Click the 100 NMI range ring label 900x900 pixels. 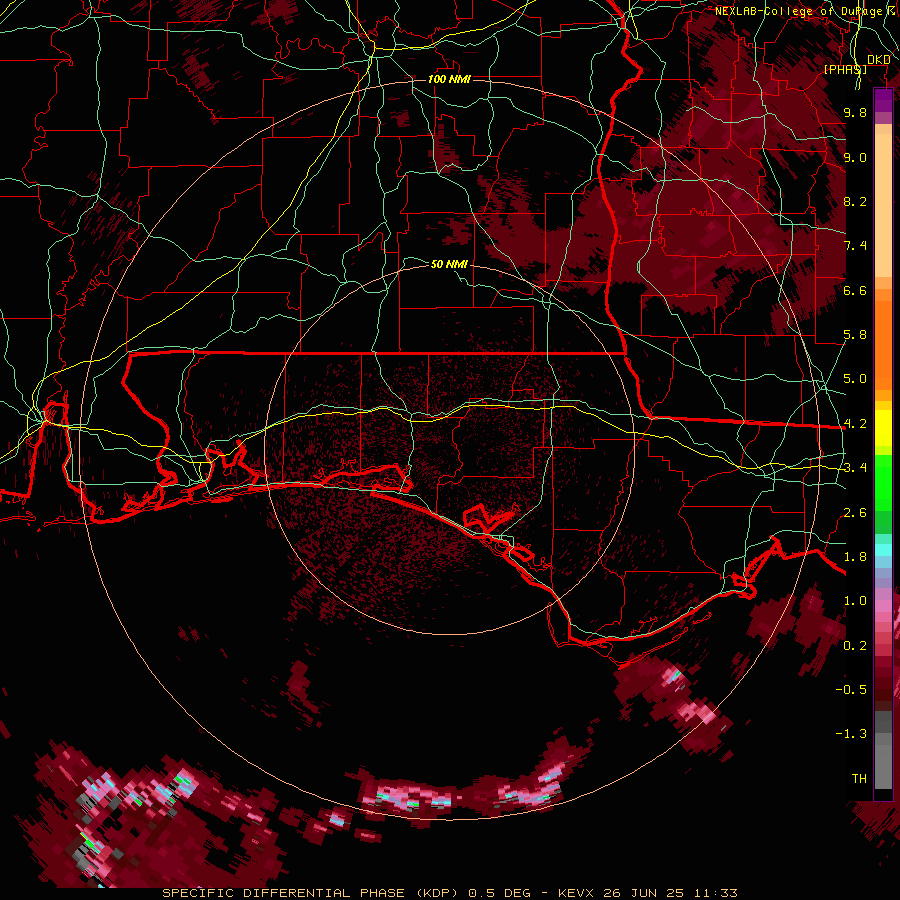pos(449,79)
